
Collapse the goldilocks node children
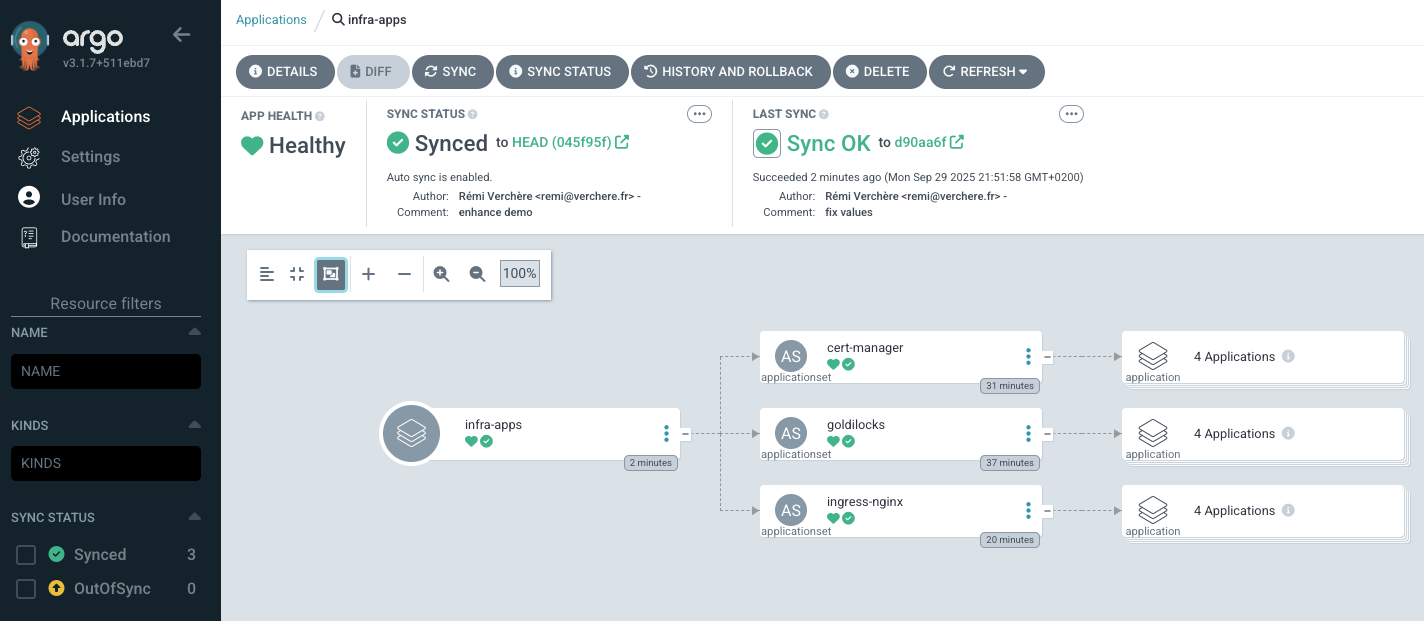tap(1047, 433)
